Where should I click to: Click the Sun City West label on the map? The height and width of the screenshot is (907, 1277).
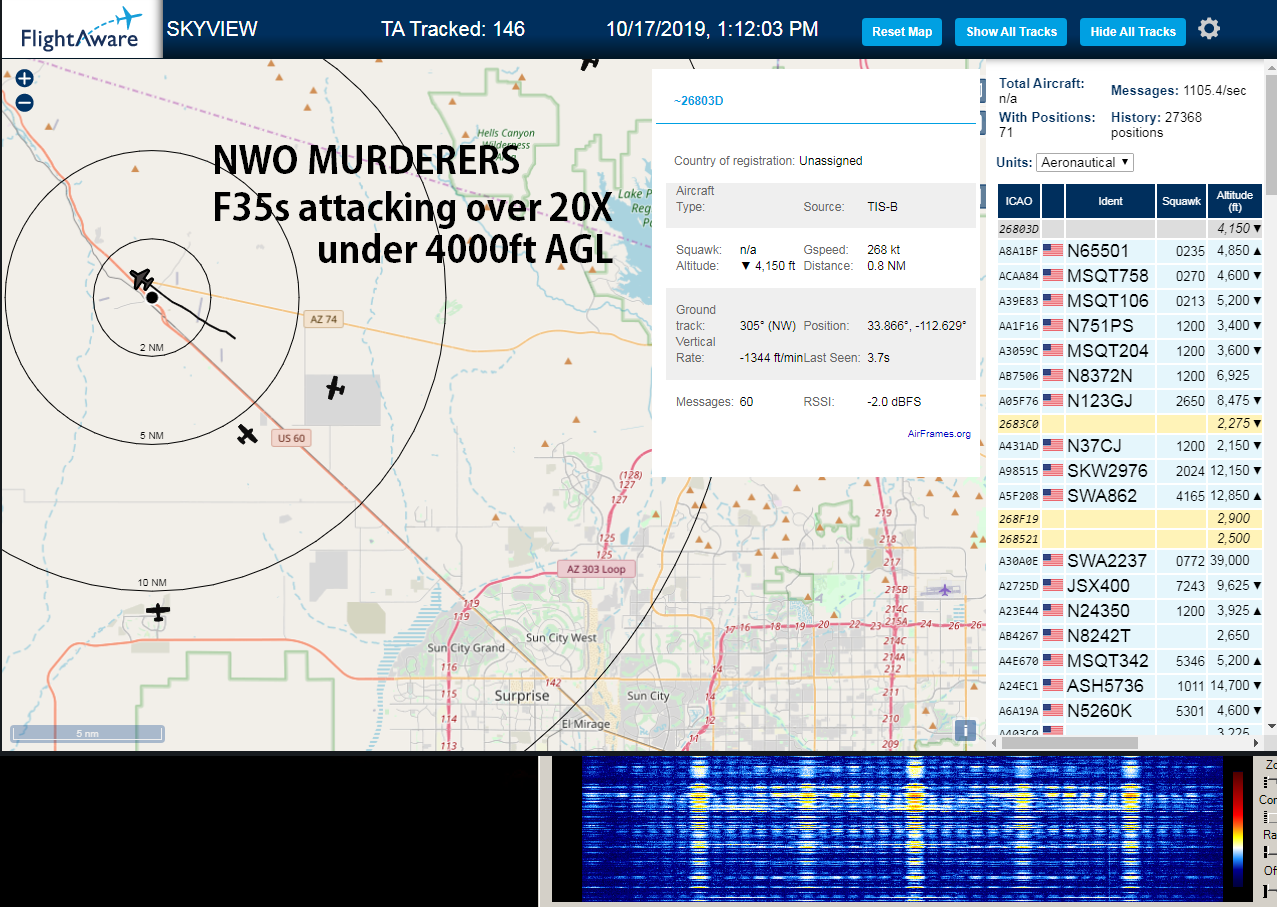(x=561, y=638)
